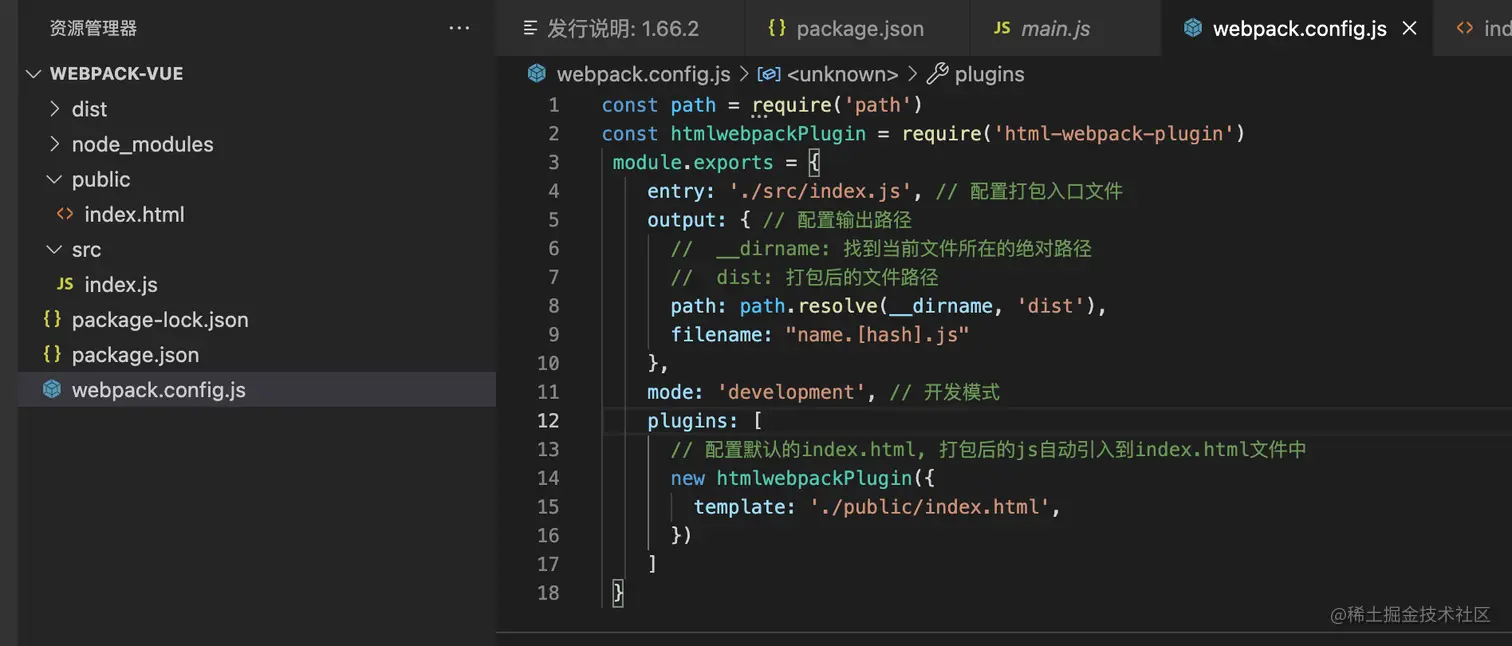Switch to 发行说明: 1.66.2 tab
The image size is (1512, 646).
[621, 28]
